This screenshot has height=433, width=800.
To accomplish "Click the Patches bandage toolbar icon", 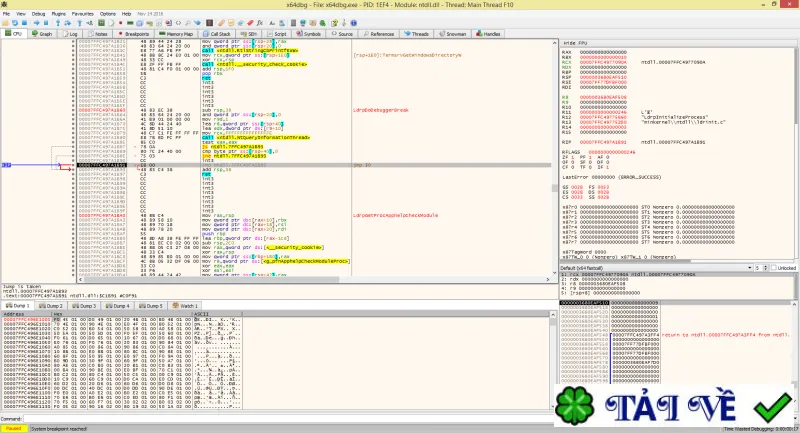I will pyautogui.click(x=221, y=23).
